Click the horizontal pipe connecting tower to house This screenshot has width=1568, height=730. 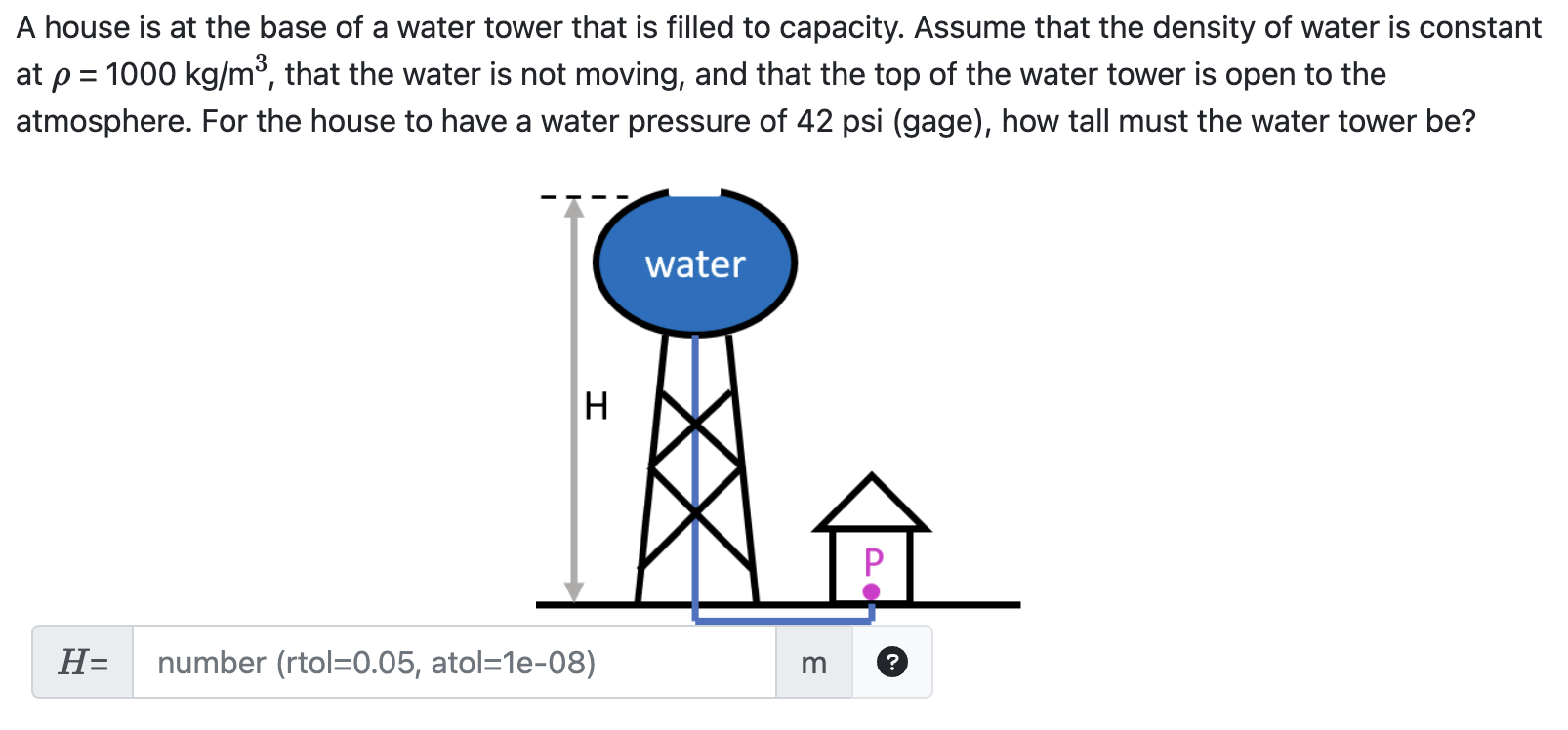coord(781,622)
